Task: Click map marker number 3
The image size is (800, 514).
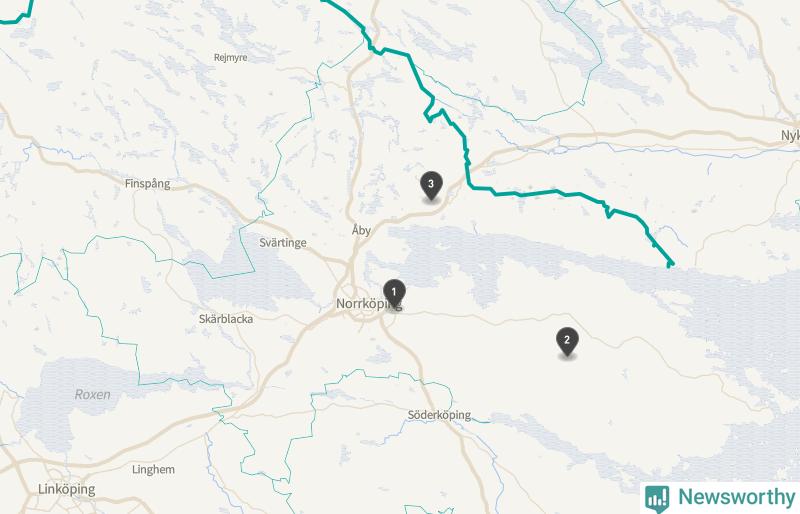Action: pyautogui.click(x=431, y=185)
